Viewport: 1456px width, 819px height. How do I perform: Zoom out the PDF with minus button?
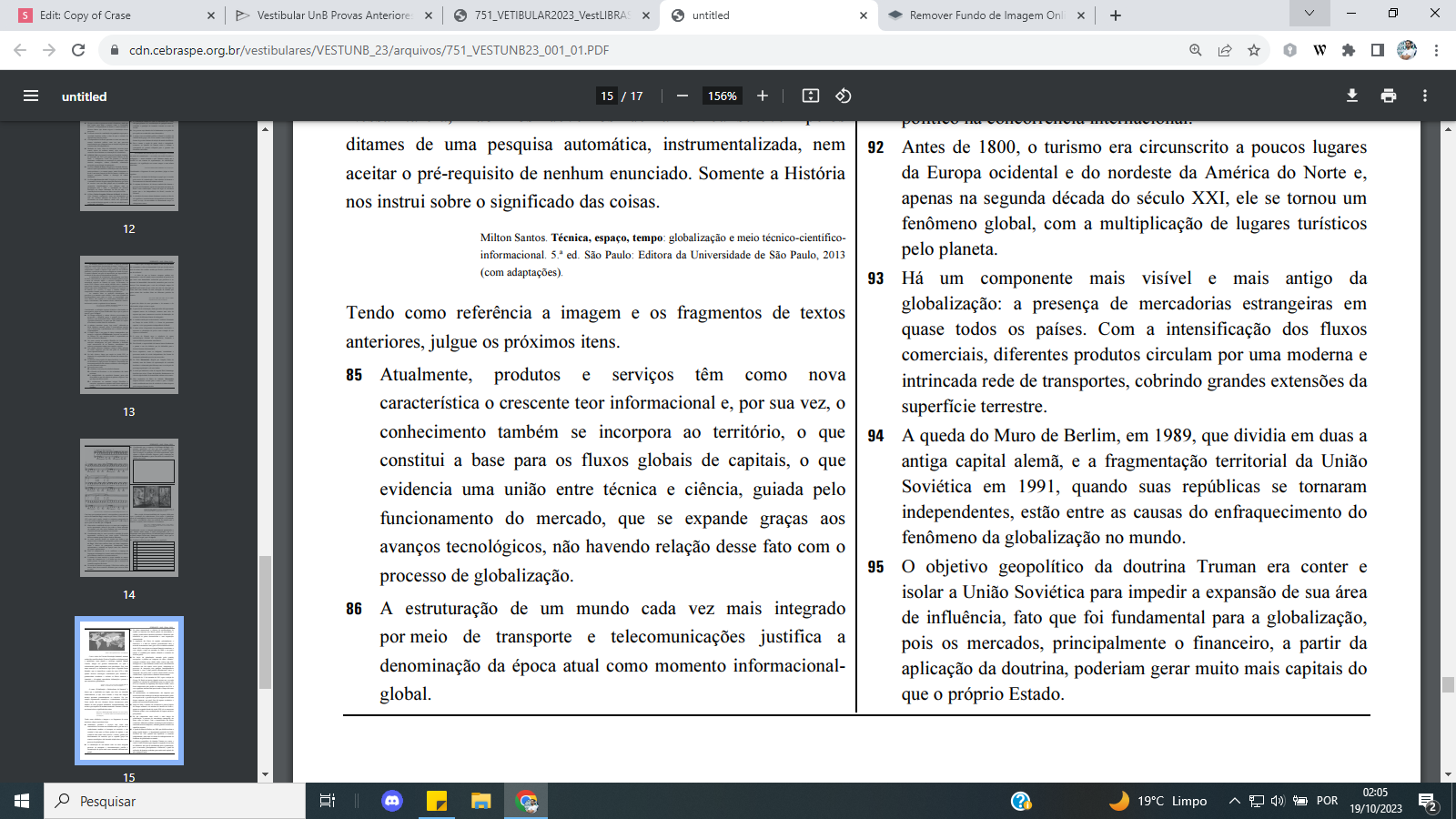tap(682, 96)
